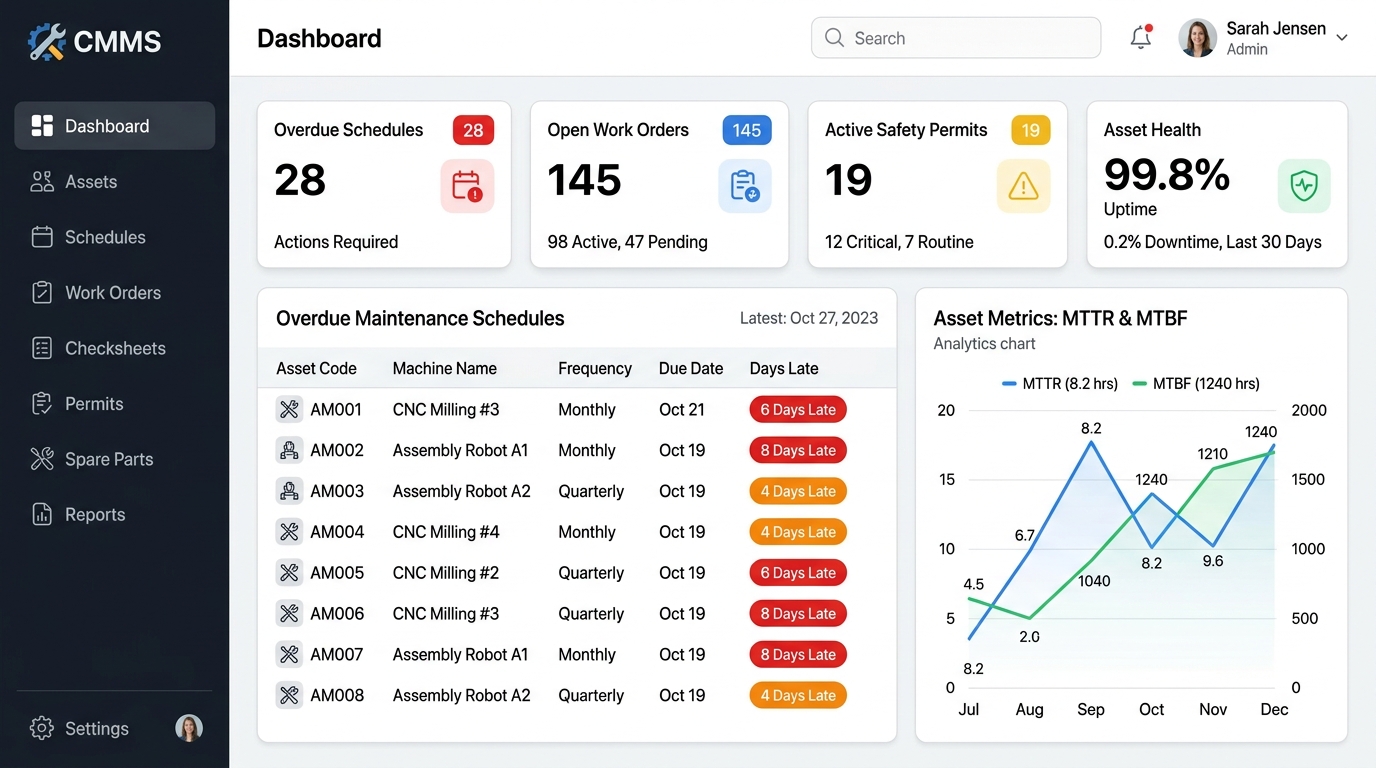Click the 98 Active, 47 Pending text
Image resolution: width=1376 pixels, height=768 pixels.
click(627, 242)
